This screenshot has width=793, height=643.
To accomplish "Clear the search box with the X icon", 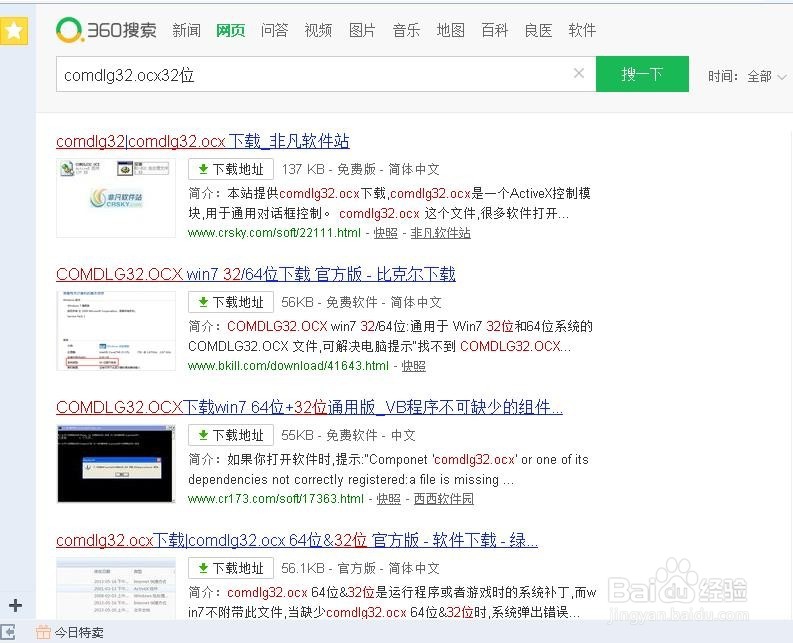I will pyautogui.click(x=579, y=73).
